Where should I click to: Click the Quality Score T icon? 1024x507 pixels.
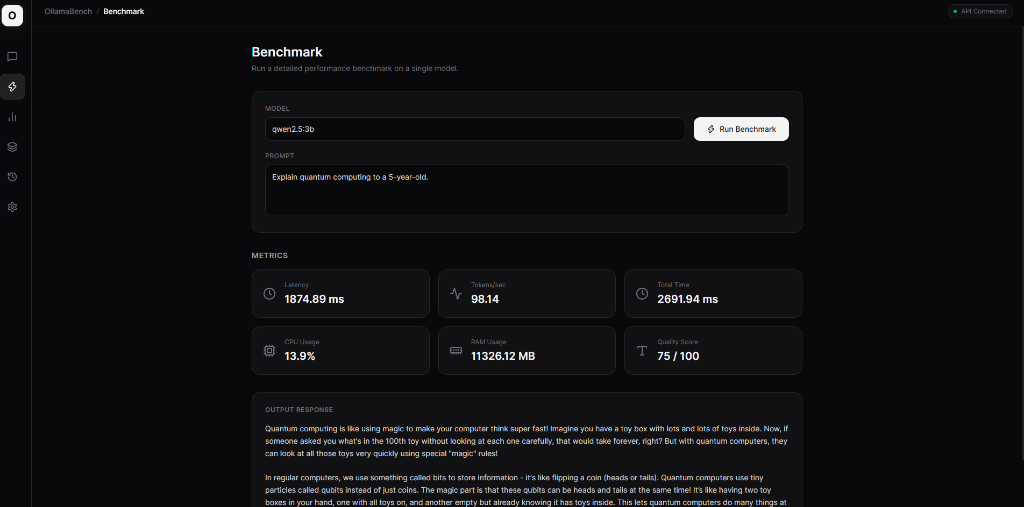tap(642, 351)
